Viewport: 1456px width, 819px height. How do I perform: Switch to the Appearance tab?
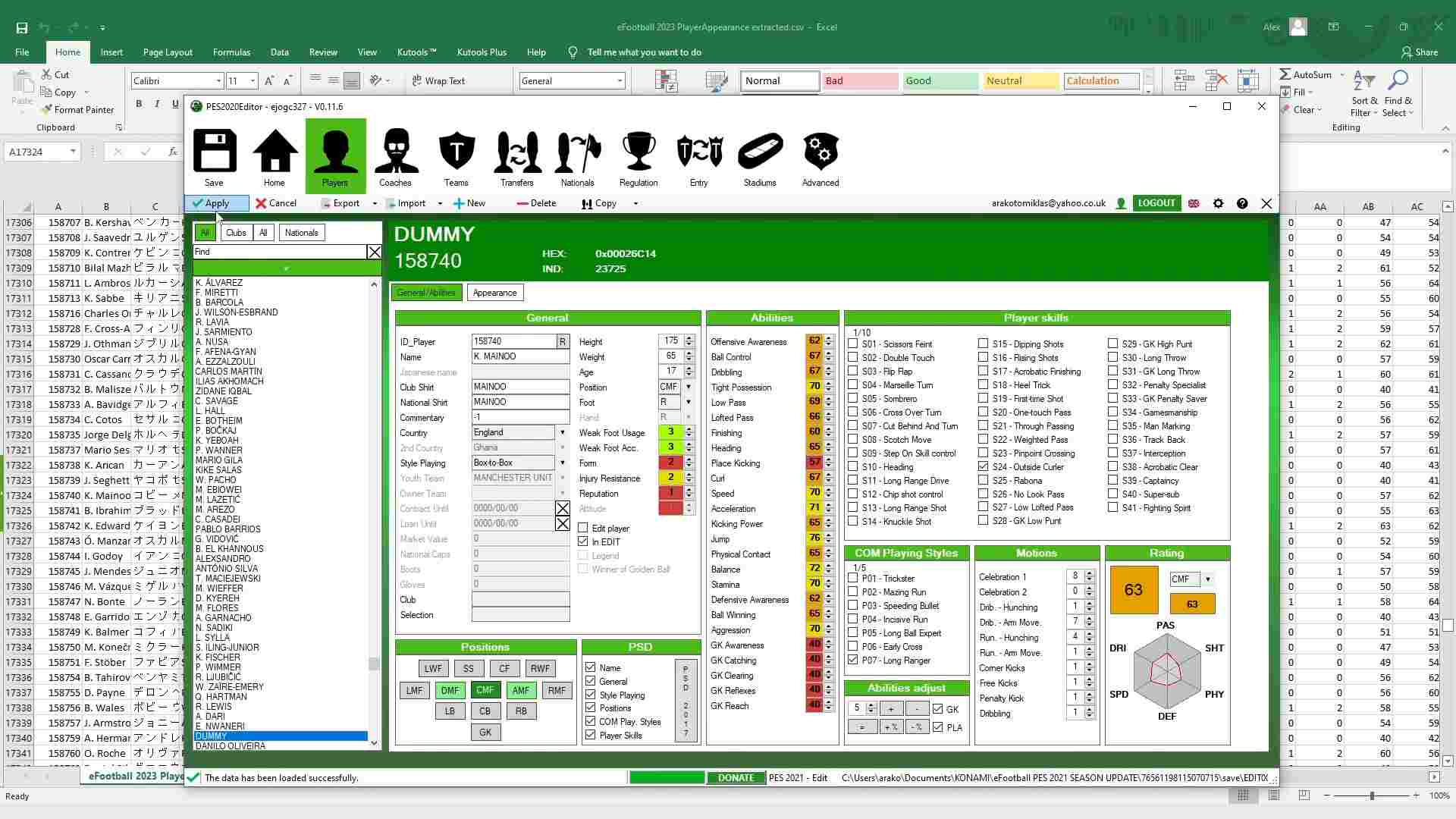pyautogui.click(x=495, y=293)
